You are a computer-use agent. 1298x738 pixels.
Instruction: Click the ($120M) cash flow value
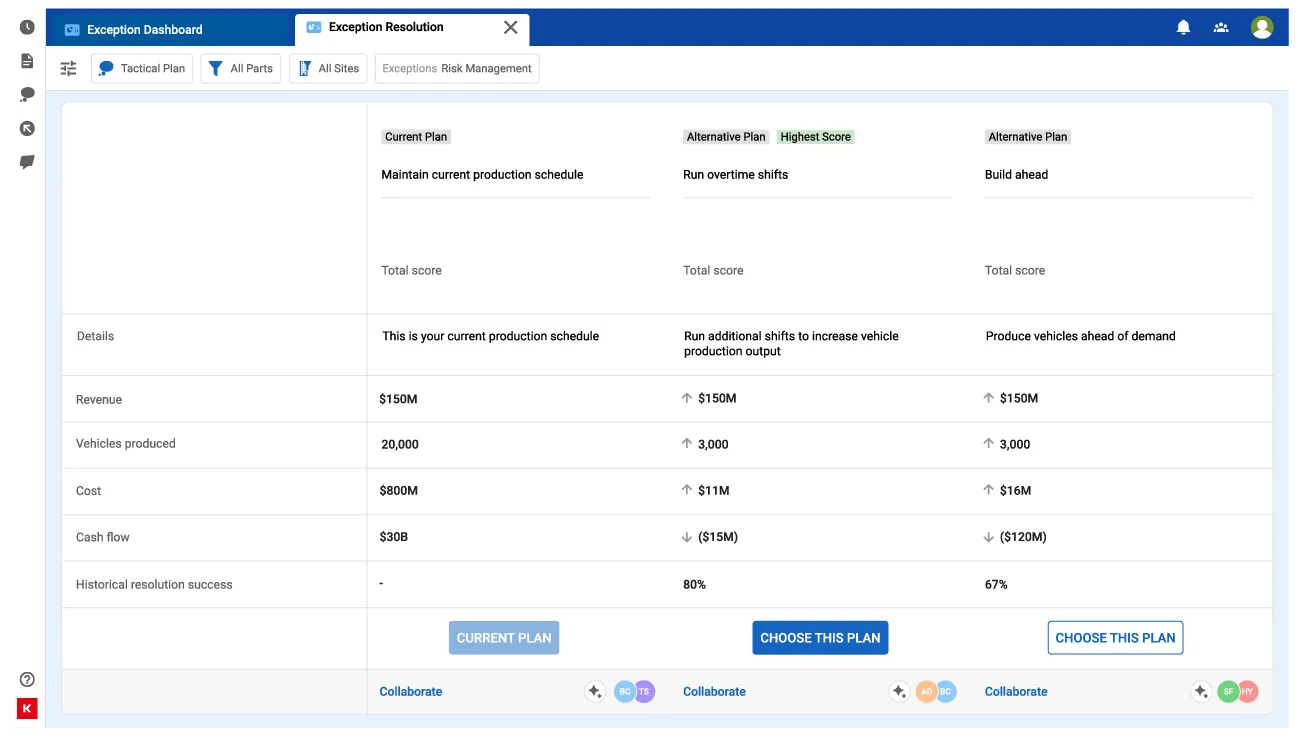tap(1023, 537)
